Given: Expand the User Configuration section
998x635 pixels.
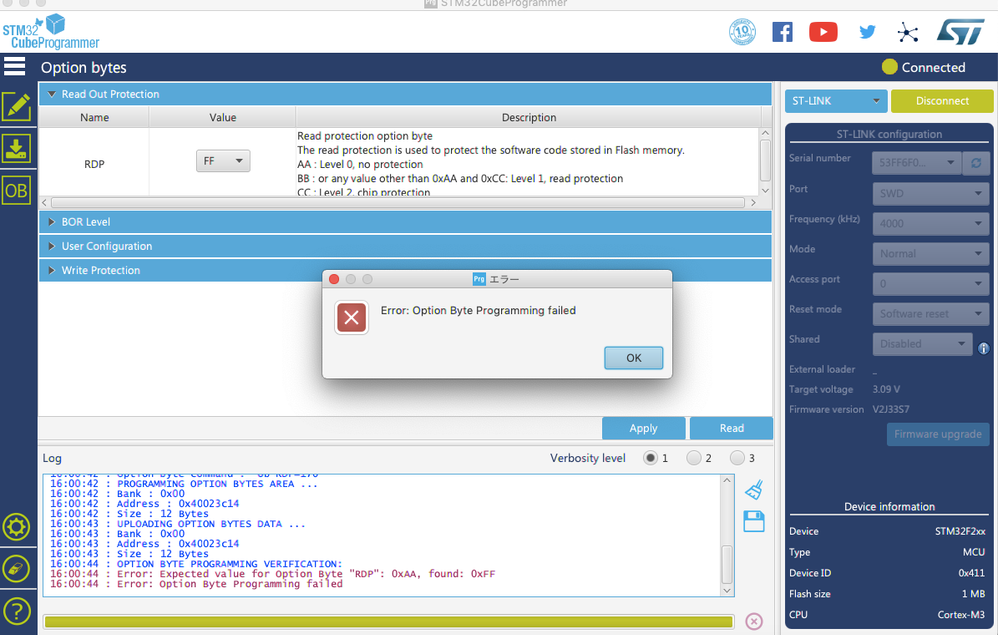Looking at the screenshot, I should coord(405,246).
